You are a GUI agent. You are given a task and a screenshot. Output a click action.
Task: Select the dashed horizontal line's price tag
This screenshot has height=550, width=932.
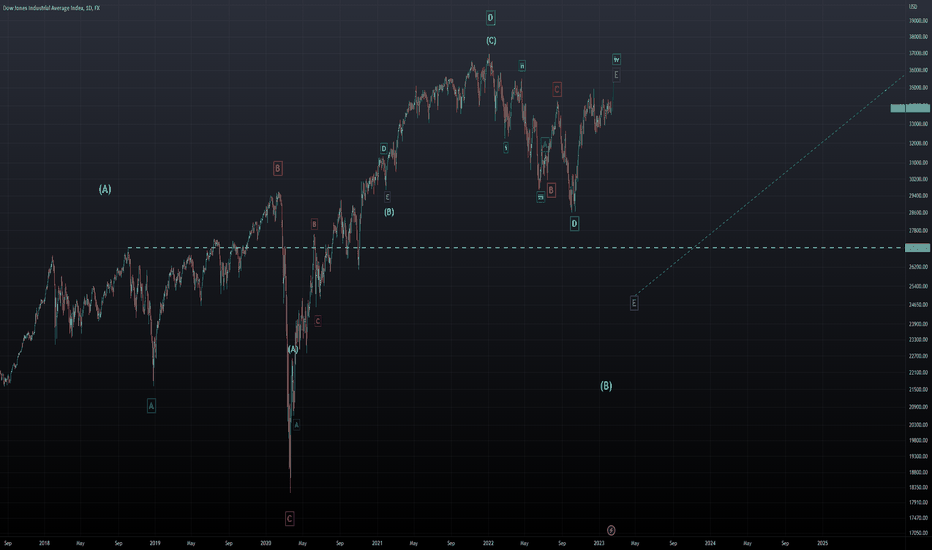click(x=917, y=247)
